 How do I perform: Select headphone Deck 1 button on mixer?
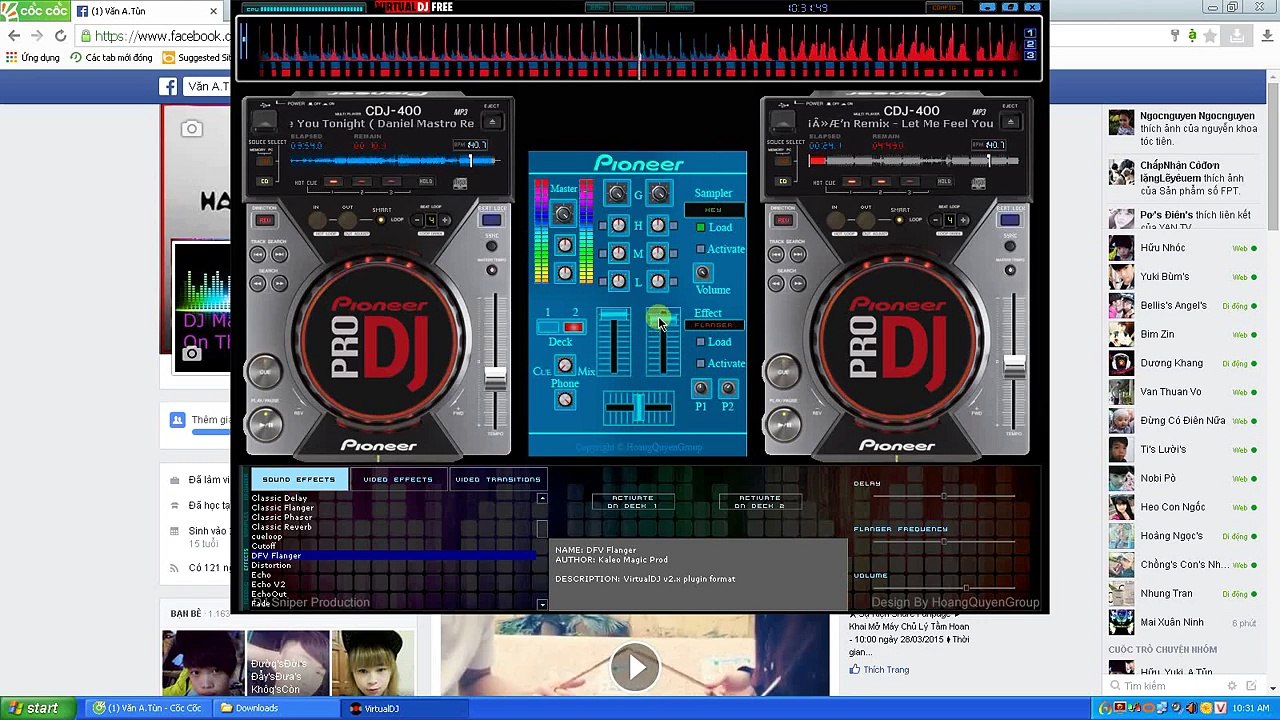(x=549, y=327)
